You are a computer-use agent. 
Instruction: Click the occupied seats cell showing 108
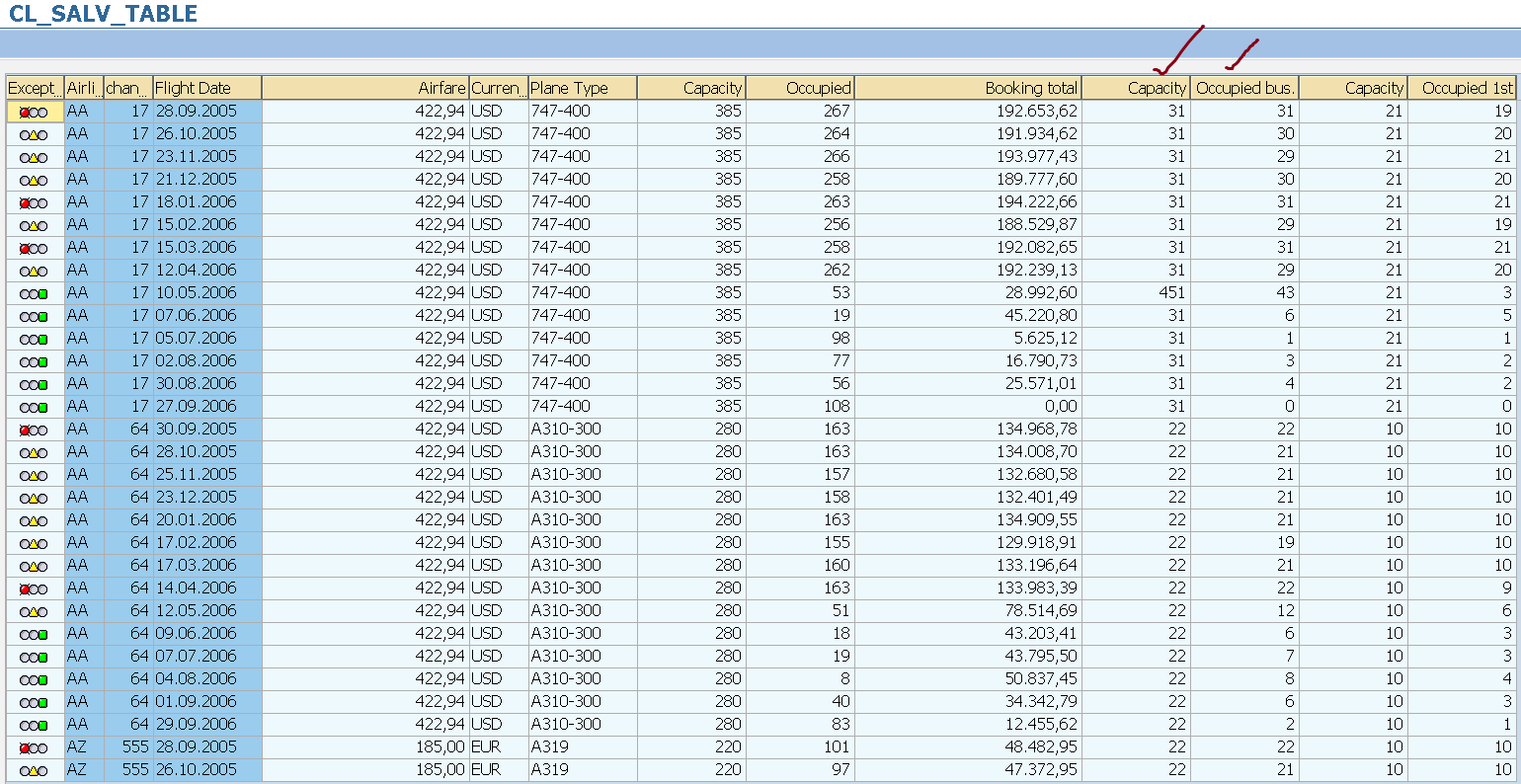pos(800,407)
